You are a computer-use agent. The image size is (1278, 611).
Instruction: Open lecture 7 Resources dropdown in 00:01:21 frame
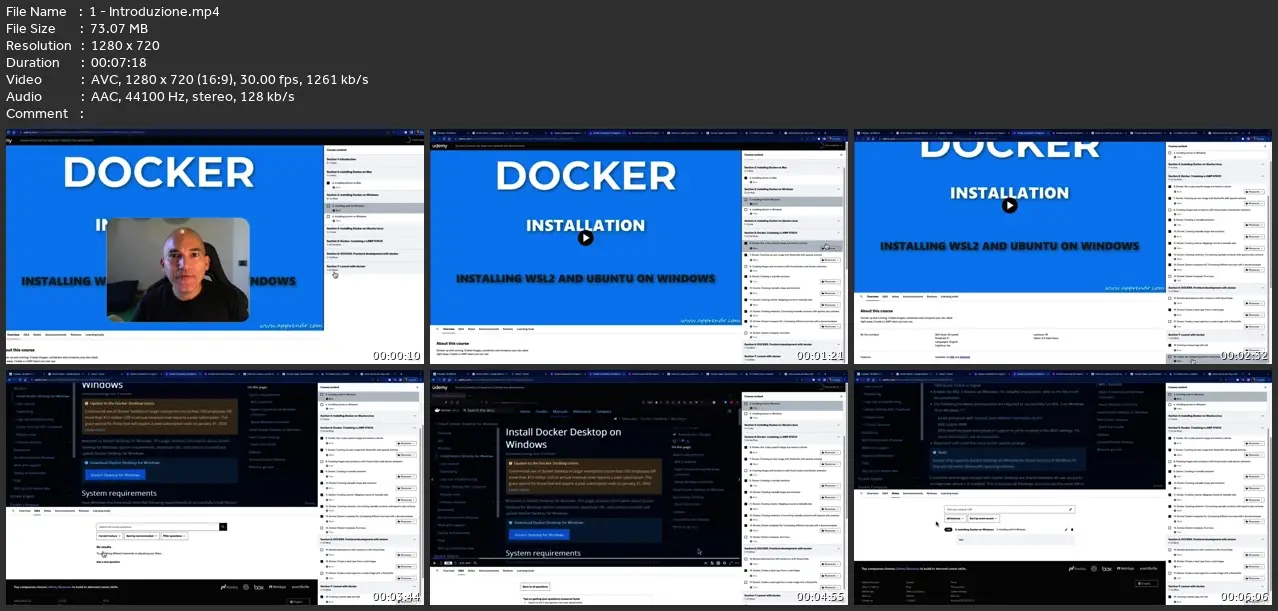click(x=828, y=259)
